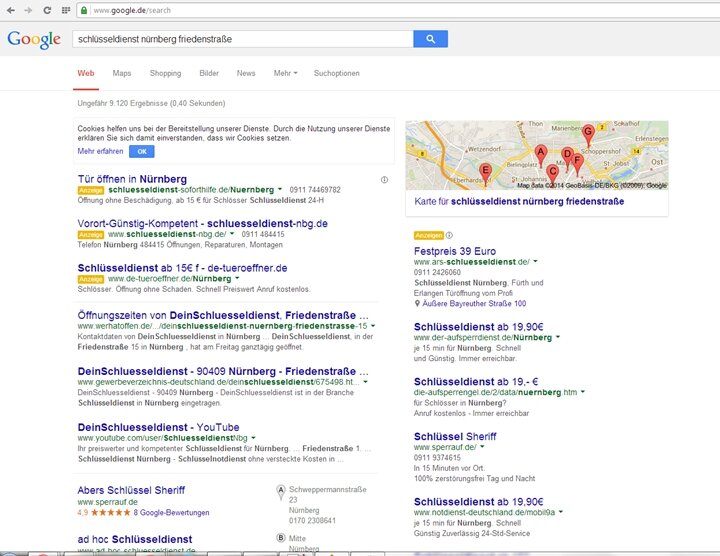Open dropdown arrow after www.sperrauf.de/ ad URL
The image size is (720, 556).
tap(482, 446)
